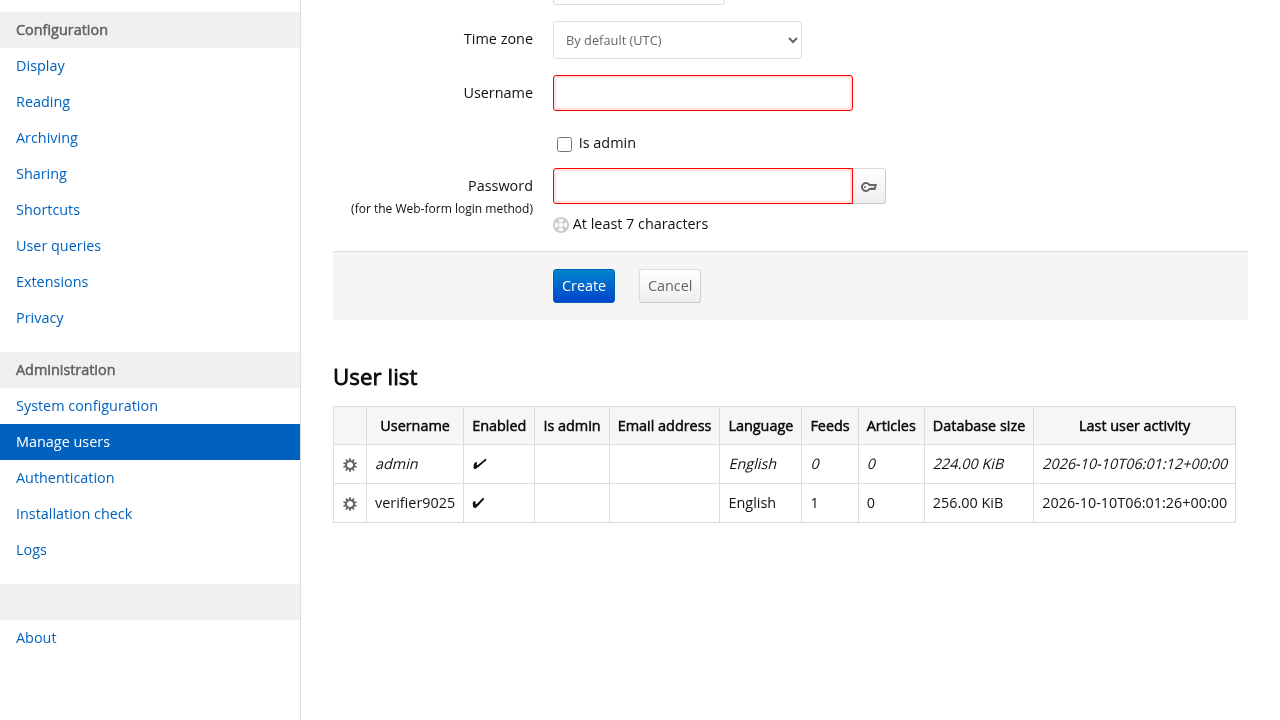Click the help icon beside password hint
This screenshot has width=1280, height=720.
click(561, 225)
